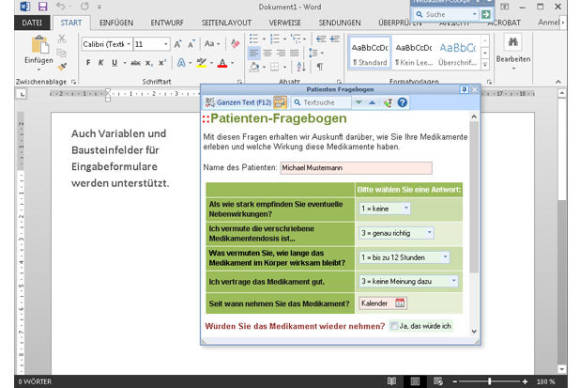This screenshot has width=580, height=388.
Task: Switch to the VERWEISE tab
Action: 284,23
